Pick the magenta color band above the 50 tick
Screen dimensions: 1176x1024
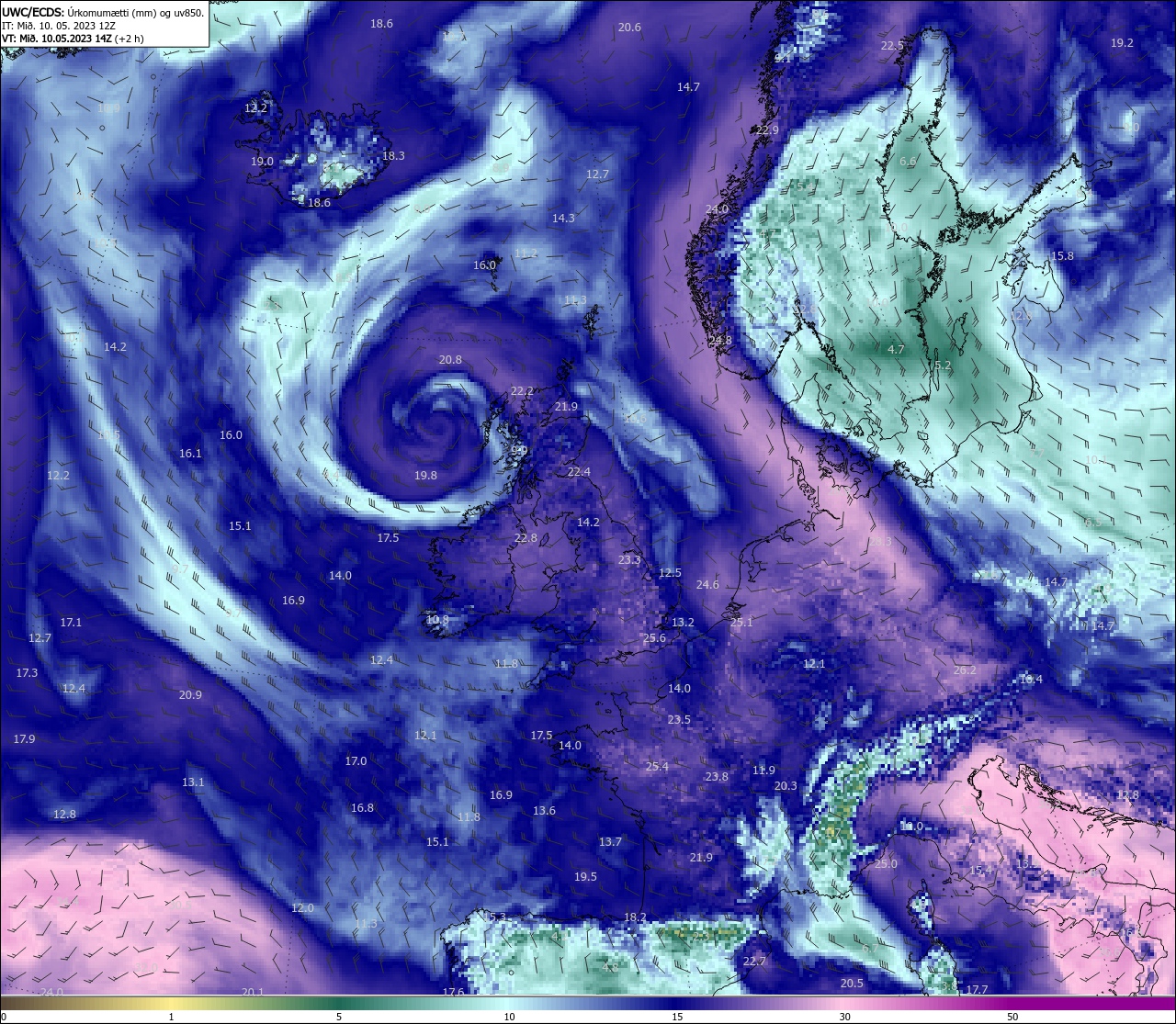[x=1012, y=1003]
